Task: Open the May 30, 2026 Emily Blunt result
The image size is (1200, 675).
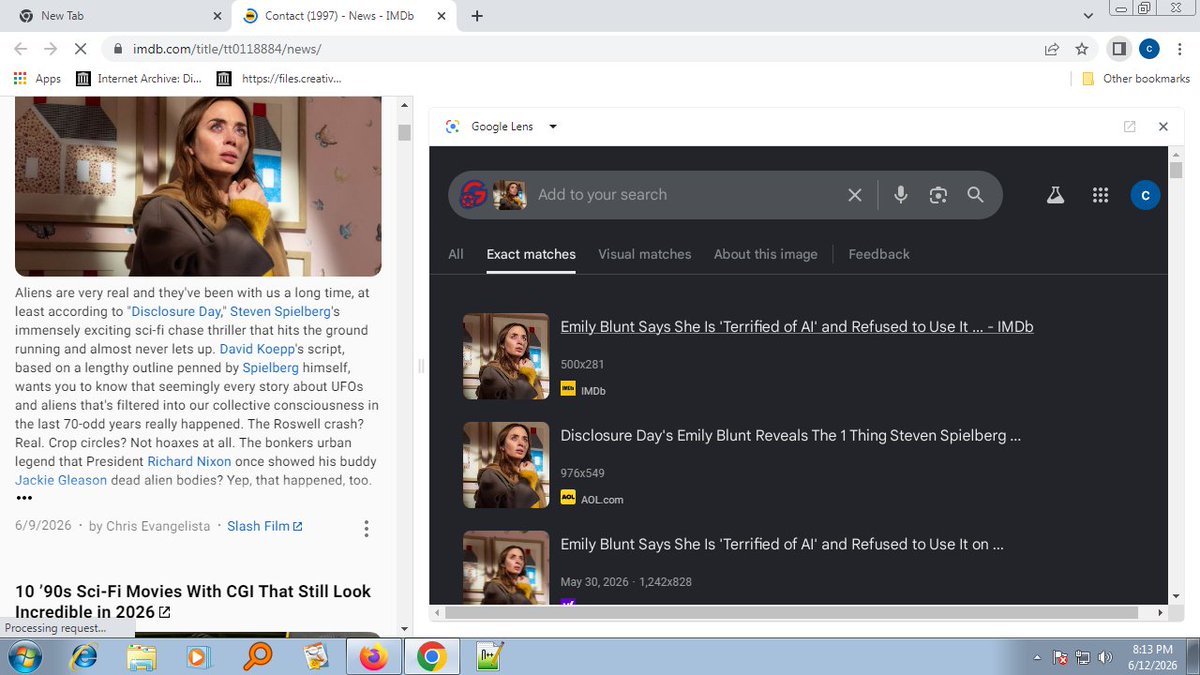Action: (x=782, y=544)
